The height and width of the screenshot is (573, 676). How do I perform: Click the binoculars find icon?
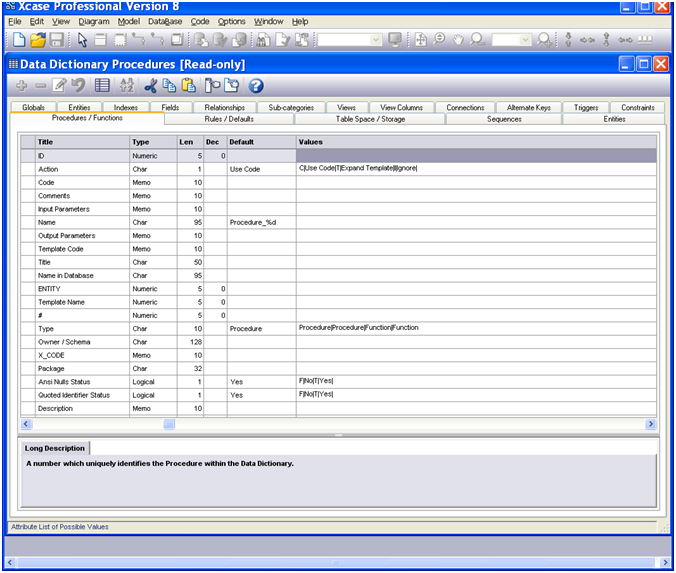tap(263, 40)
